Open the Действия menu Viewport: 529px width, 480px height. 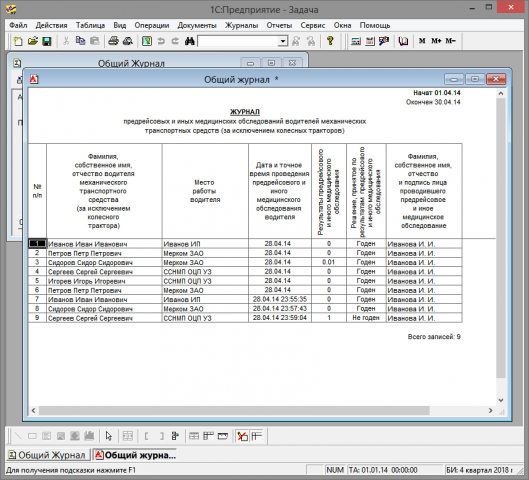[51, 25]
